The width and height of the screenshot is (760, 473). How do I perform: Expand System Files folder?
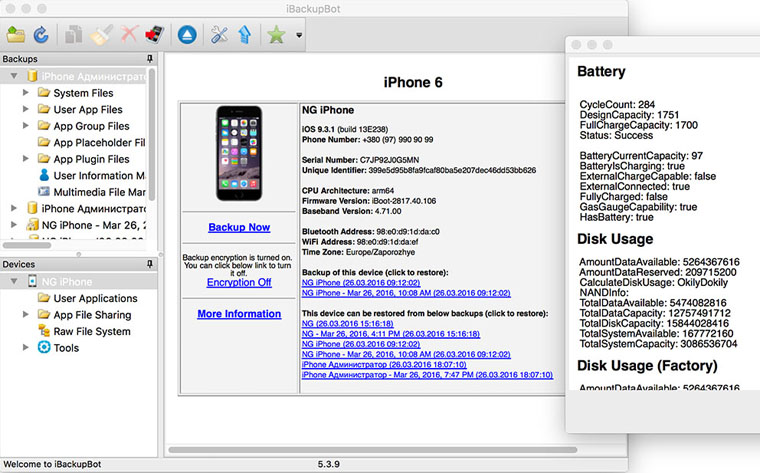[x=26, y=93]
